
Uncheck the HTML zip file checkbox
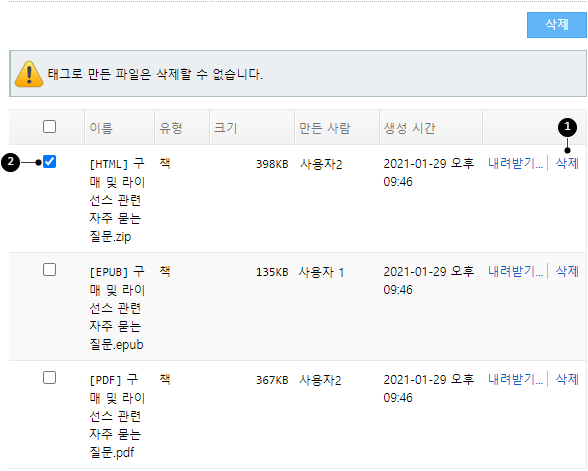(x=50, y=162)
